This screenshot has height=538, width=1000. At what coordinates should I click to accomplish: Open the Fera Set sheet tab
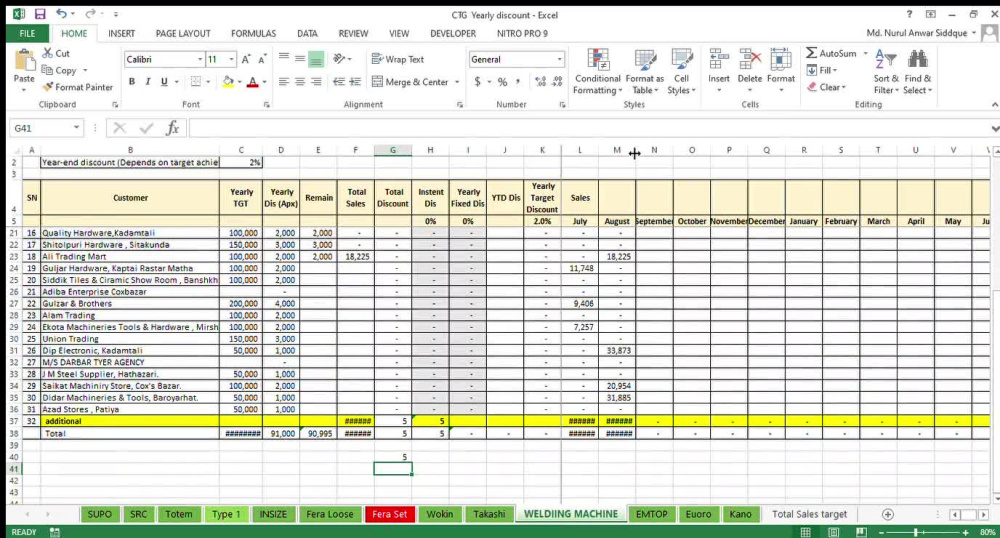point(390,514)
